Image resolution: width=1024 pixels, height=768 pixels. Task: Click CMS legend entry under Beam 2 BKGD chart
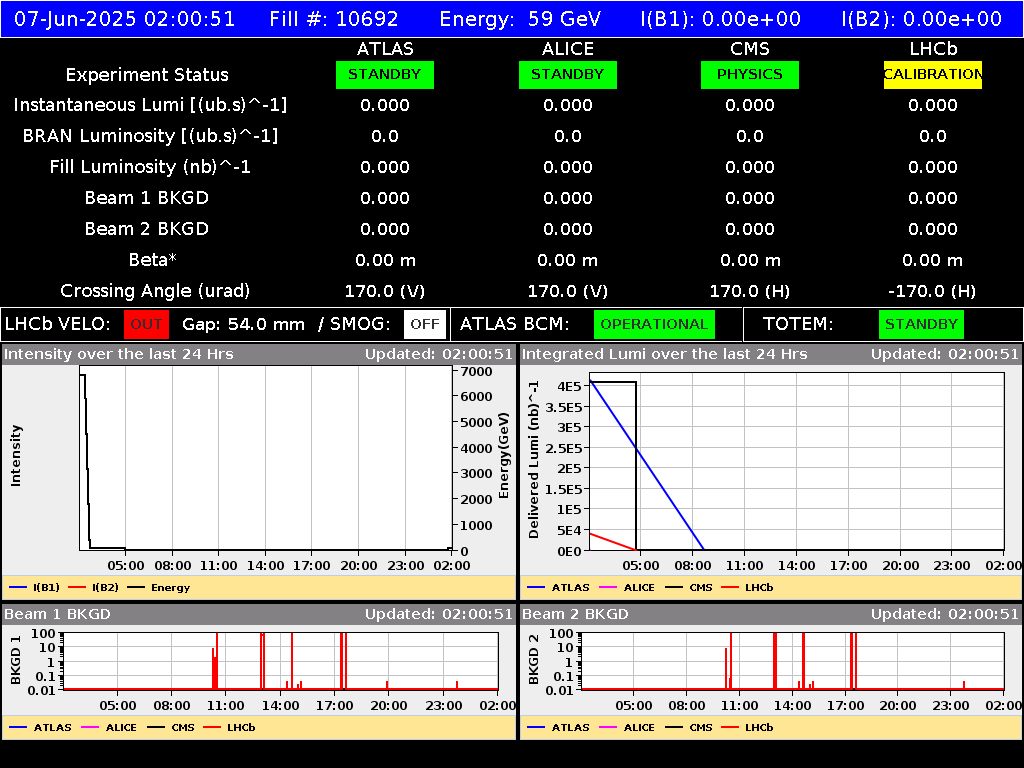689,728
